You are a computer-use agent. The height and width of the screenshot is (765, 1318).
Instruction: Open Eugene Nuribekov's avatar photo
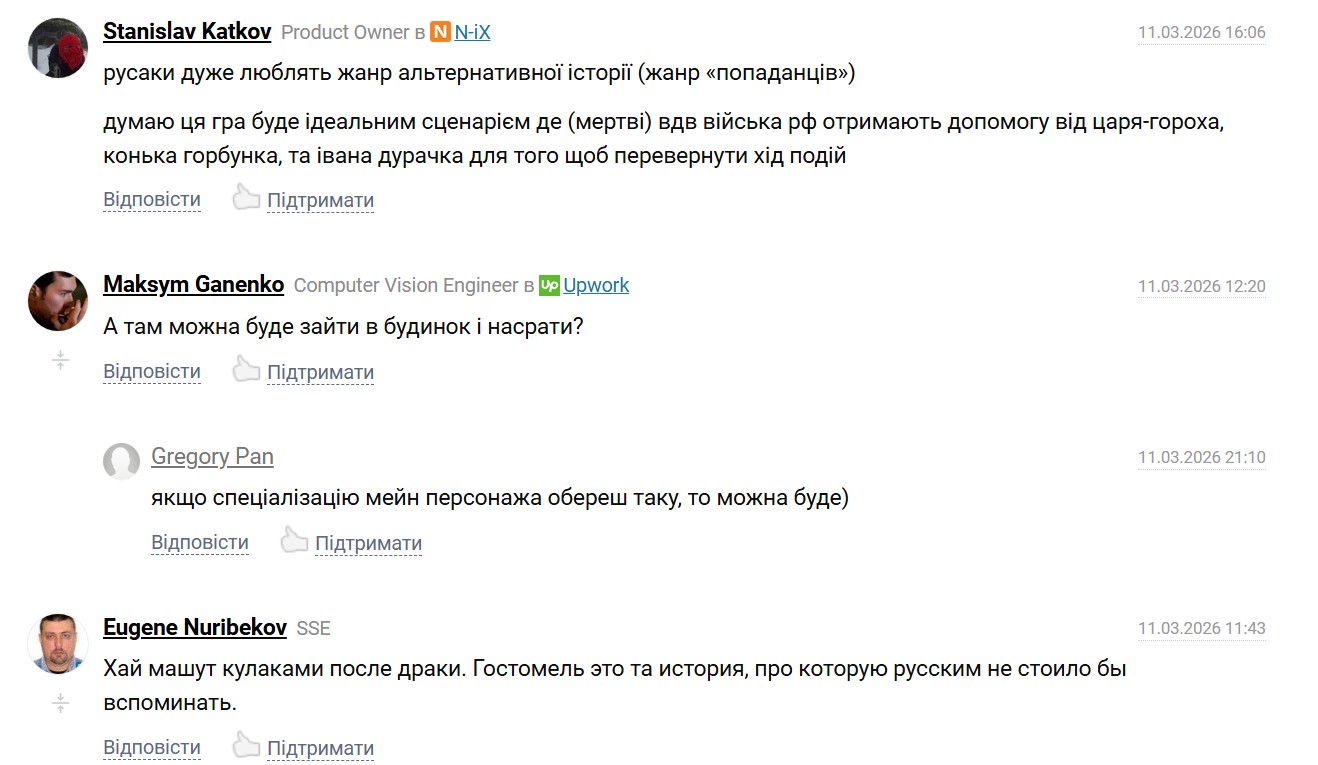pyautogui.click(x=58, y=643)
